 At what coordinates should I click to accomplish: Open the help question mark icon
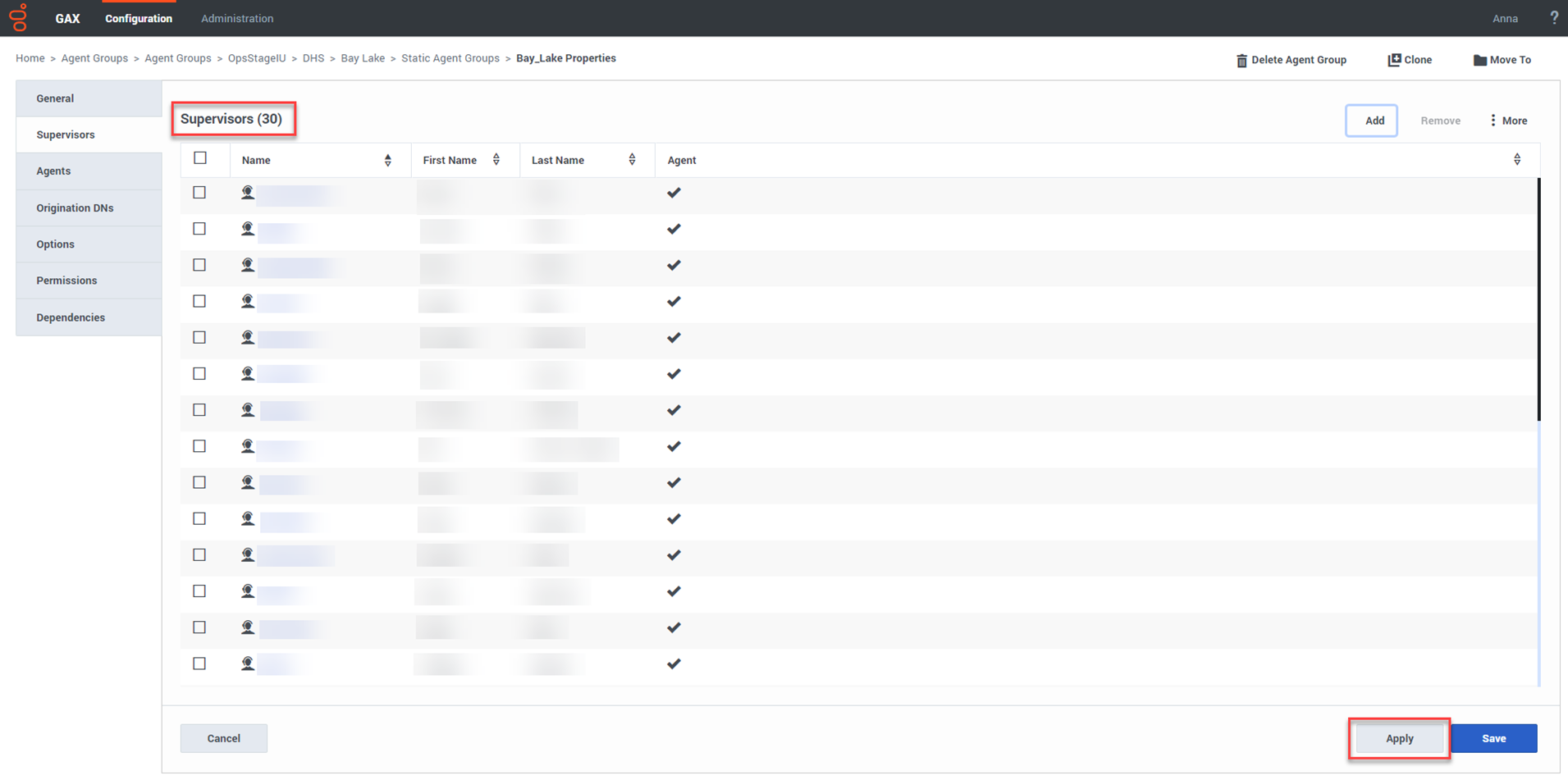[x=1553, y=18]
